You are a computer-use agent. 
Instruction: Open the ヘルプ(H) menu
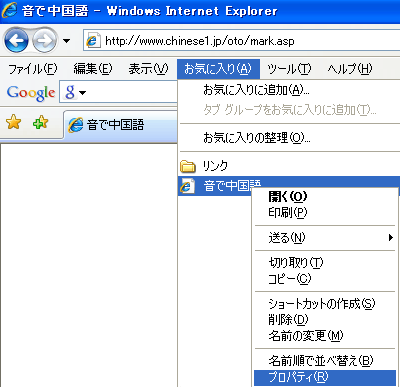click(x=349, y=69)
